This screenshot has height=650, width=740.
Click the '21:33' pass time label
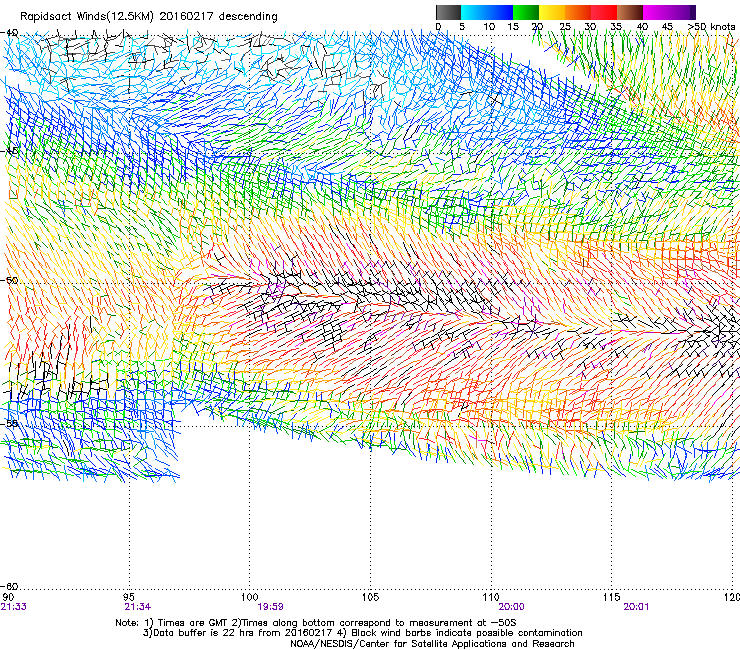pos(13,607)
